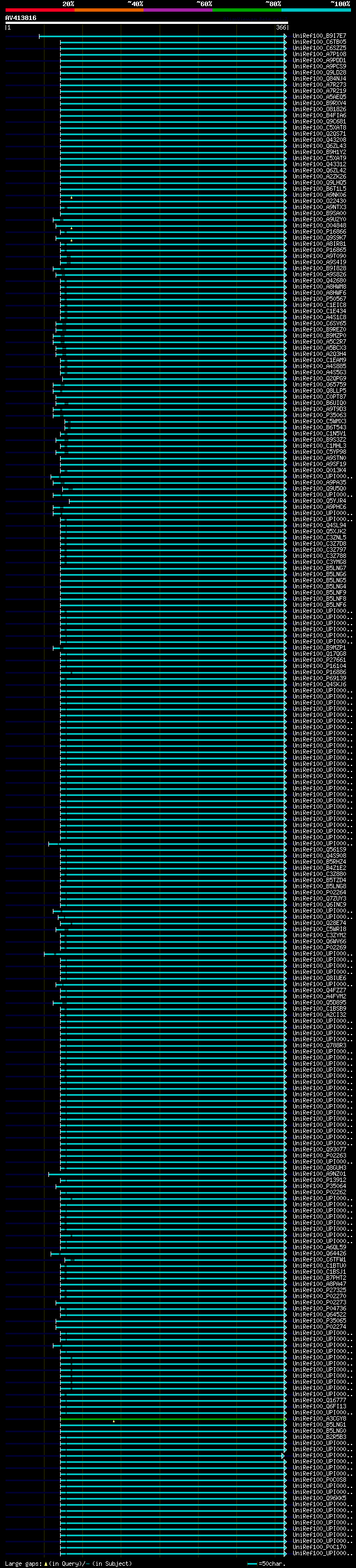The image size is (356, 1568).
Task: Select the UniRef100_Q788R3 entry
Action: coord(319,1046)
